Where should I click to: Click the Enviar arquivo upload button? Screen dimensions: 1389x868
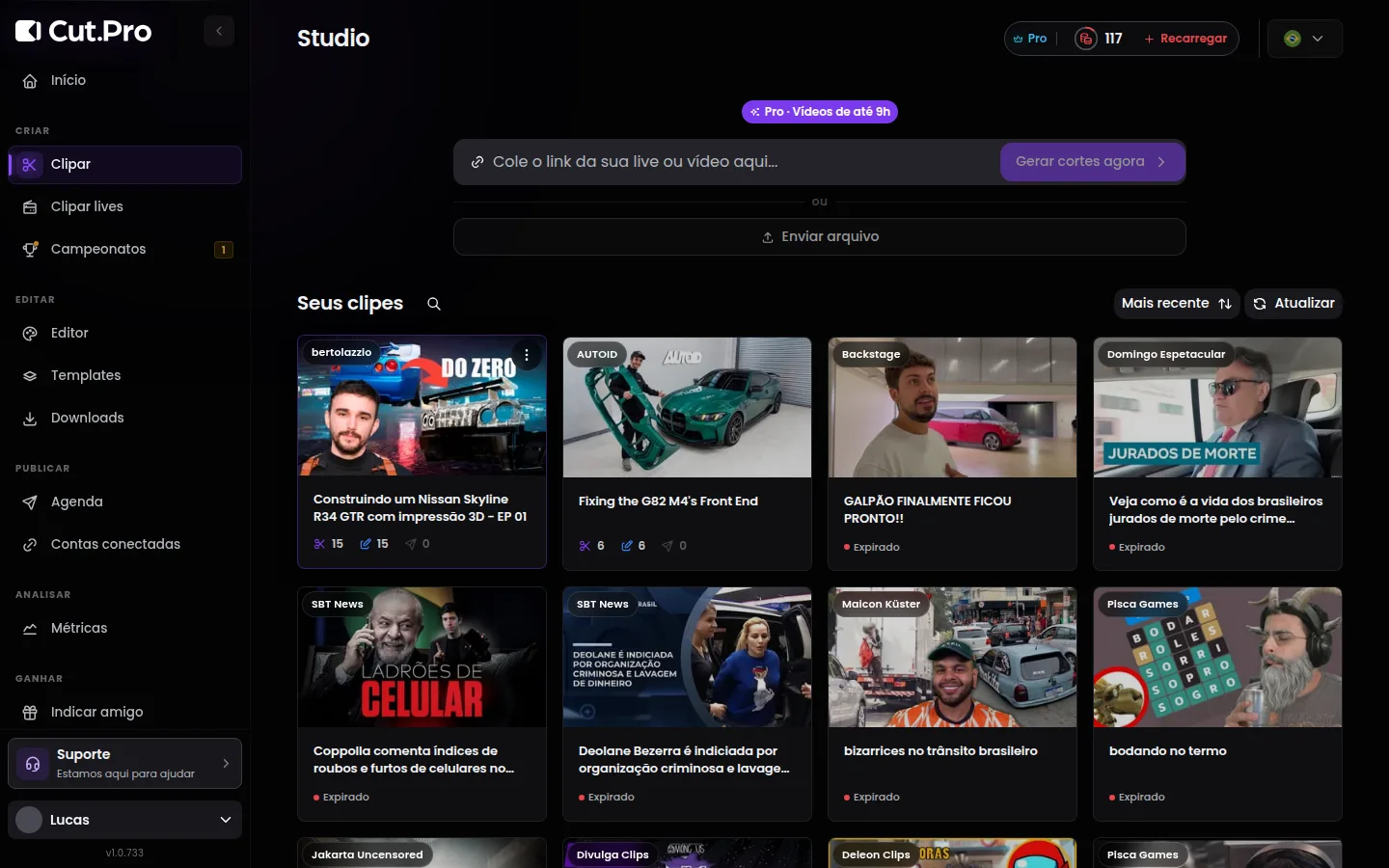tap(820, 237)
